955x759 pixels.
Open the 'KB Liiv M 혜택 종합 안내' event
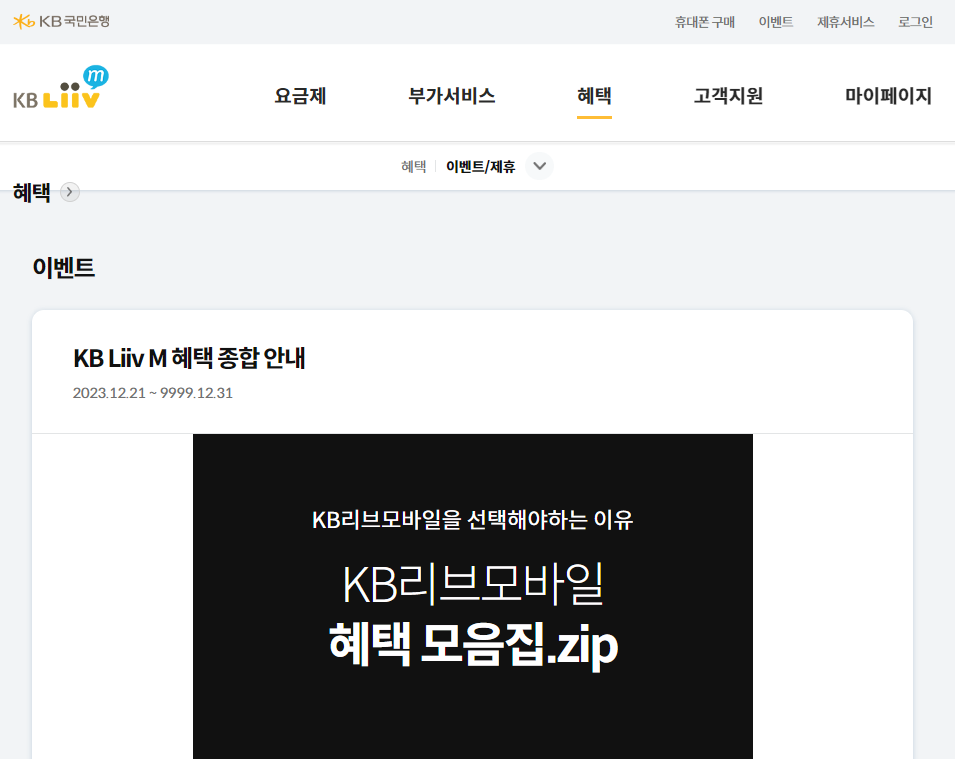tap(191, 359)
